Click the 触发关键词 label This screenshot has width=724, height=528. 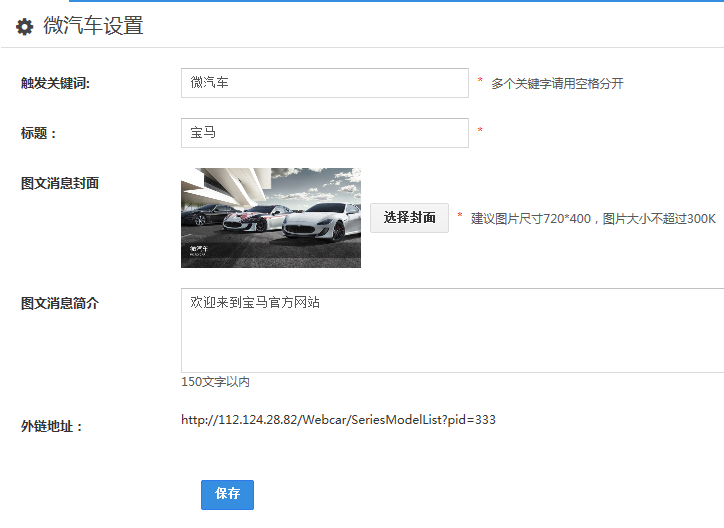point(55,84)
